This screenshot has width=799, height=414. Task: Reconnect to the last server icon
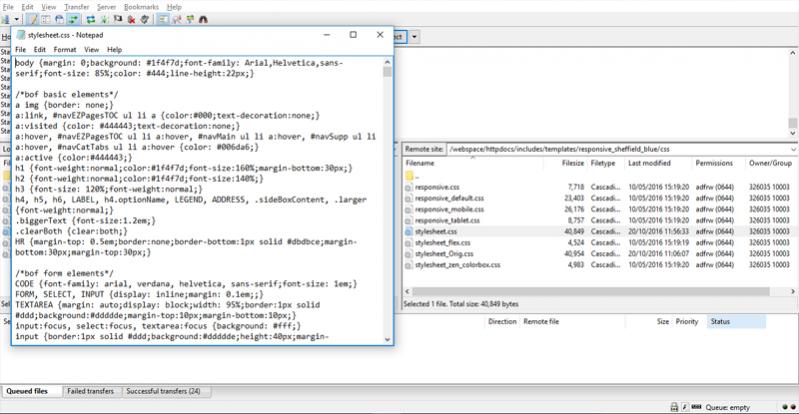click(145, 19)
